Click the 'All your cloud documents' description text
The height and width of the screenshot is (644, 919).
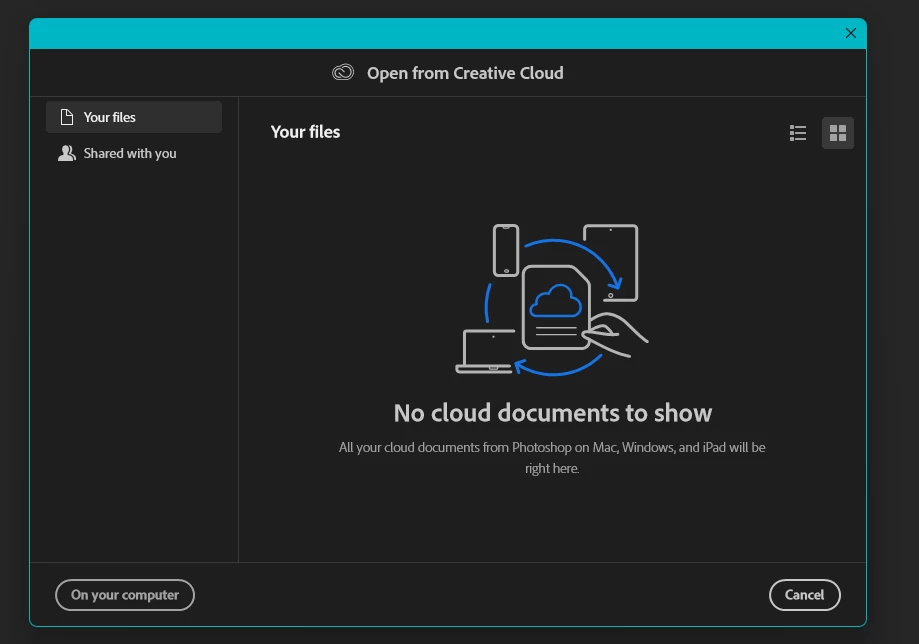[x=552, y=458]
